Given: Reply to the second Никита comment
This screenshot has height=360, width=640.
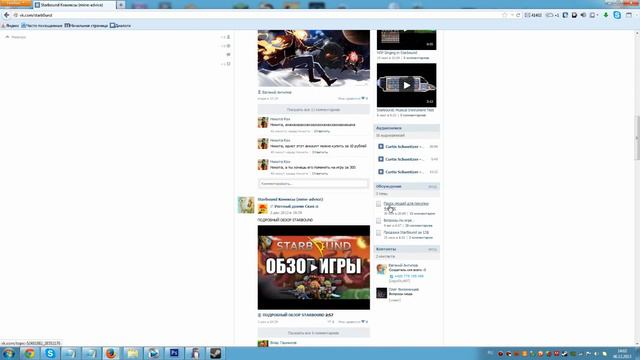Looking at the screenshot, I should tap(320, 152).
